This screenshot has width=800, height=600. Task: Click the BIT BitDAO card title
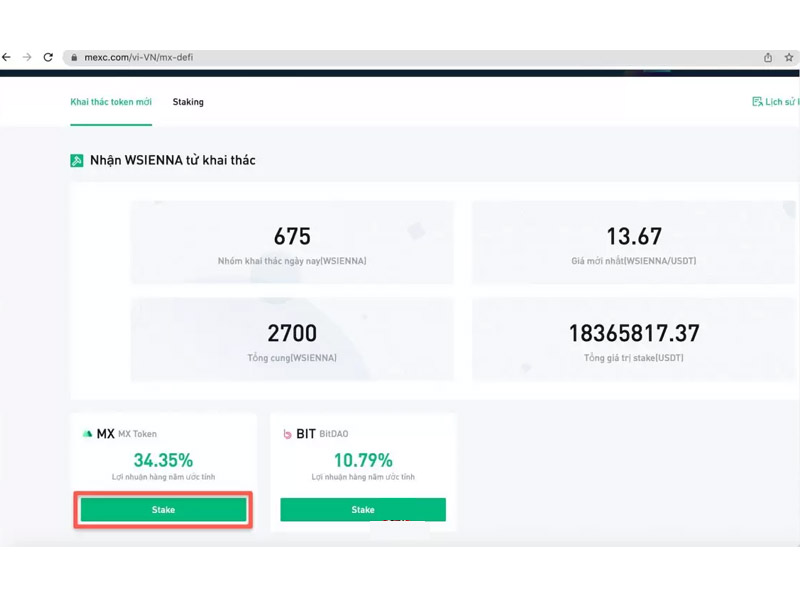322,434
